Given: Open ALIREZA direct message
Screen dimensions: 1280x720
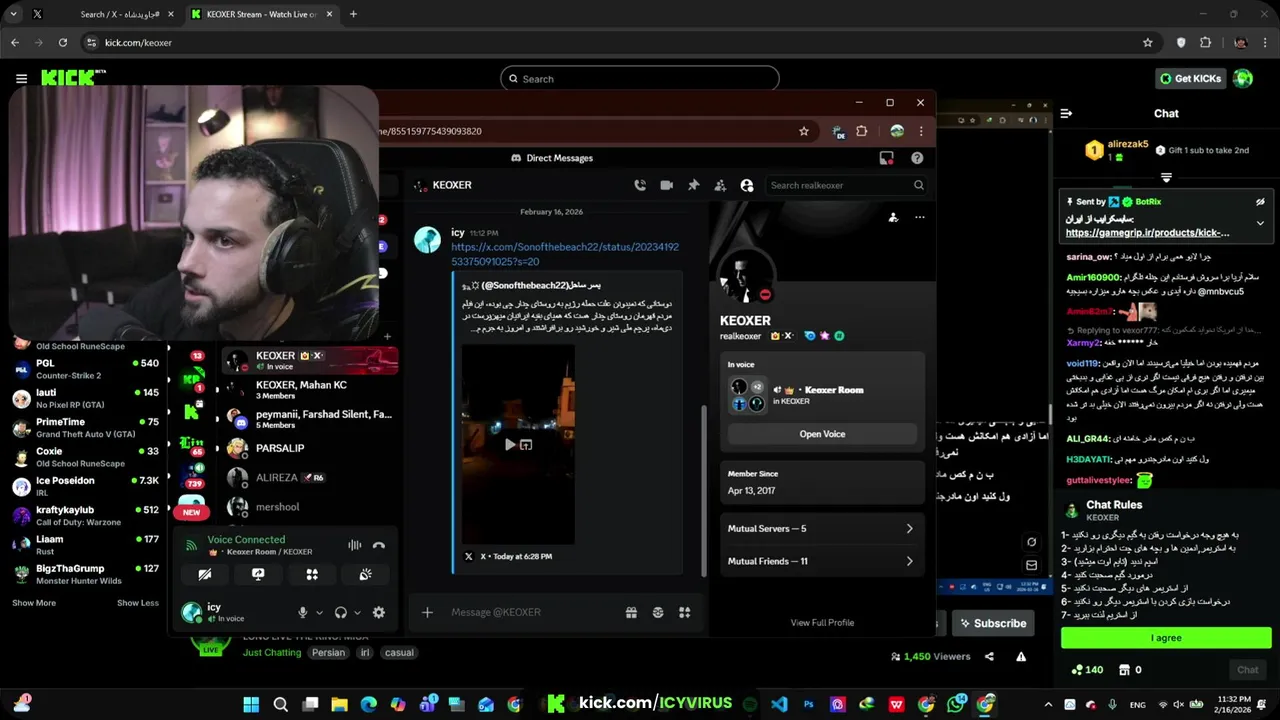Looking at the screenshot, I should point(309,478).
